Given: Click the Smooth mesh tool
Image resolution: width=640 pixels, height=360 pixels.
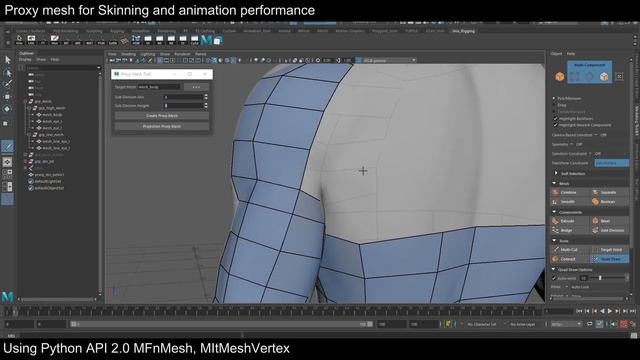Looking at the screenshot, I should pyautogui.click(x=569, y=202).
